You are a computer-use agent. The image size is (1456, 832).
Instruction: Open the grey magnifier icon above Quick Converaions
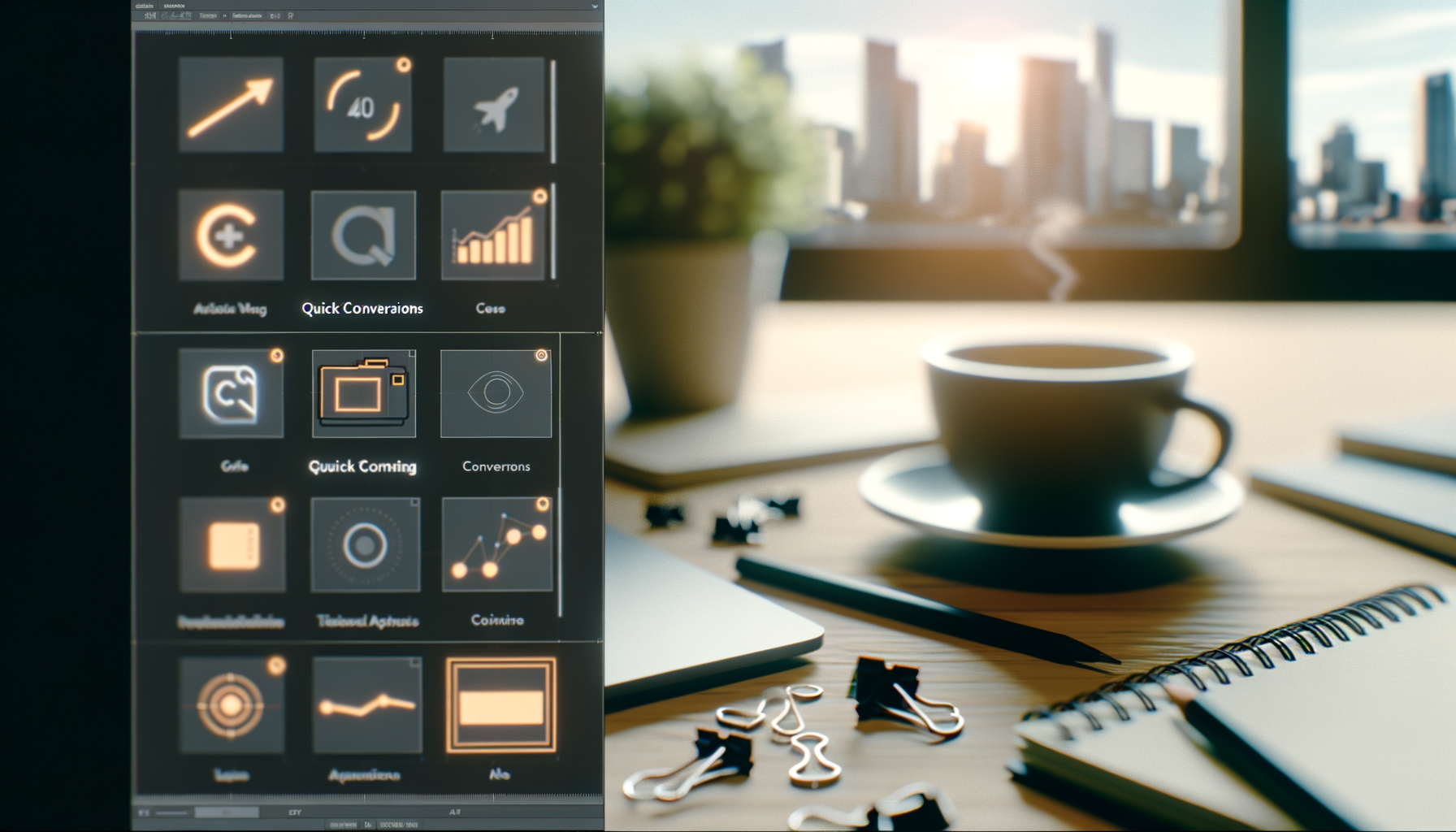[363, 235]
